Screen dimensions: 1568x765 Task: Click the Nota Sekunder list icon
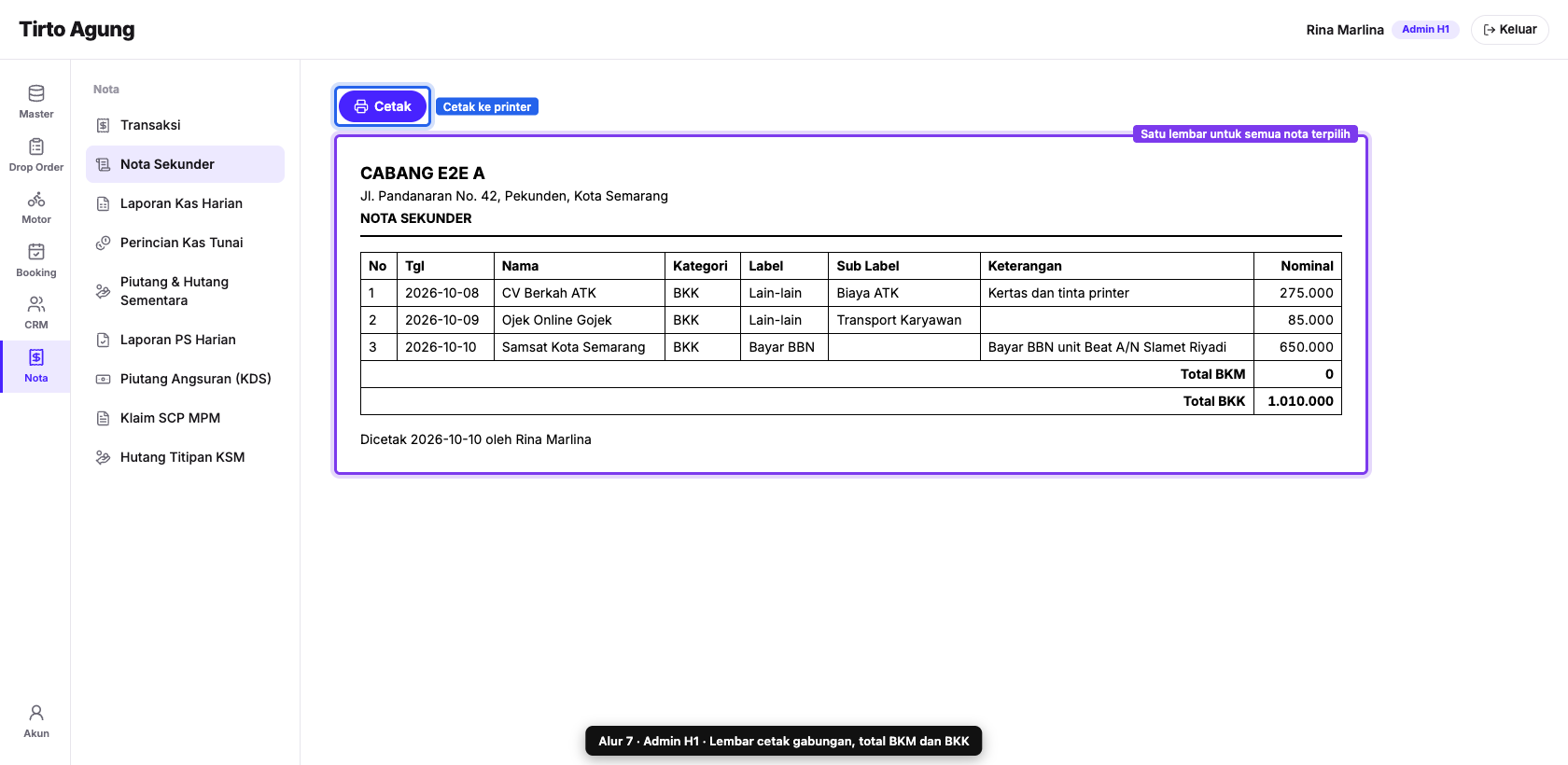pyautogui.click(x=104, y=164)
